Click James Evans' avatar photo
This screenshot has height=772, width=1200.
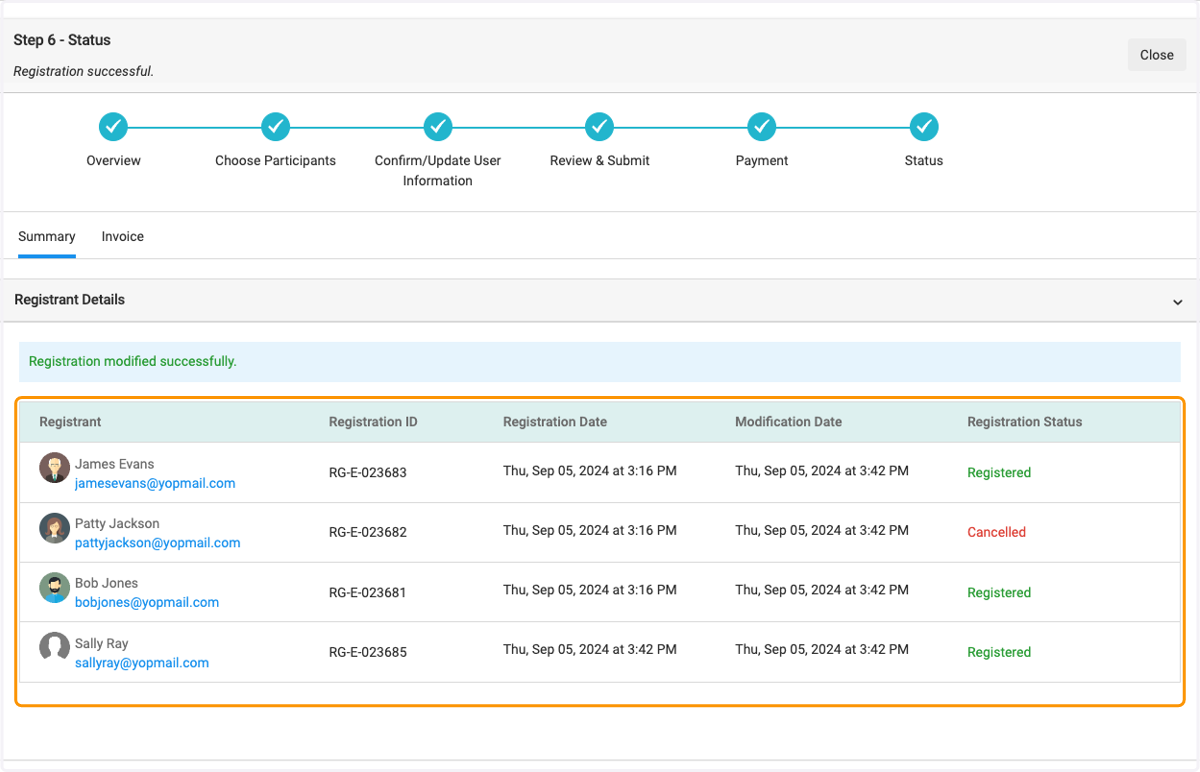tap(54, 467)
